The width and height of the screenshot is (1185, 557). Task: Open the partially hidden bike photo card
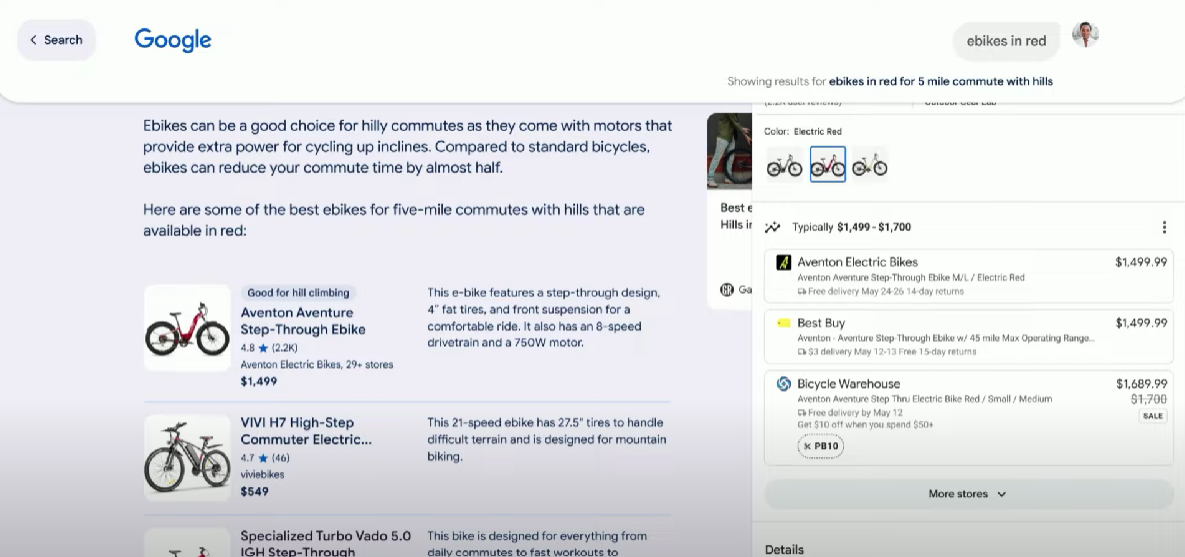(x=729, y=211)
